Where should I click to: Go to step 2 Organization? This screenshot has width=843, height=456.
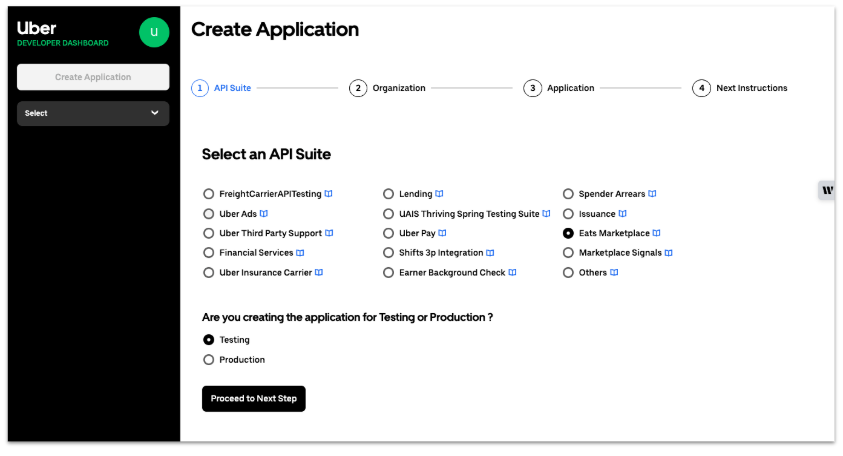tap(387, 88)
